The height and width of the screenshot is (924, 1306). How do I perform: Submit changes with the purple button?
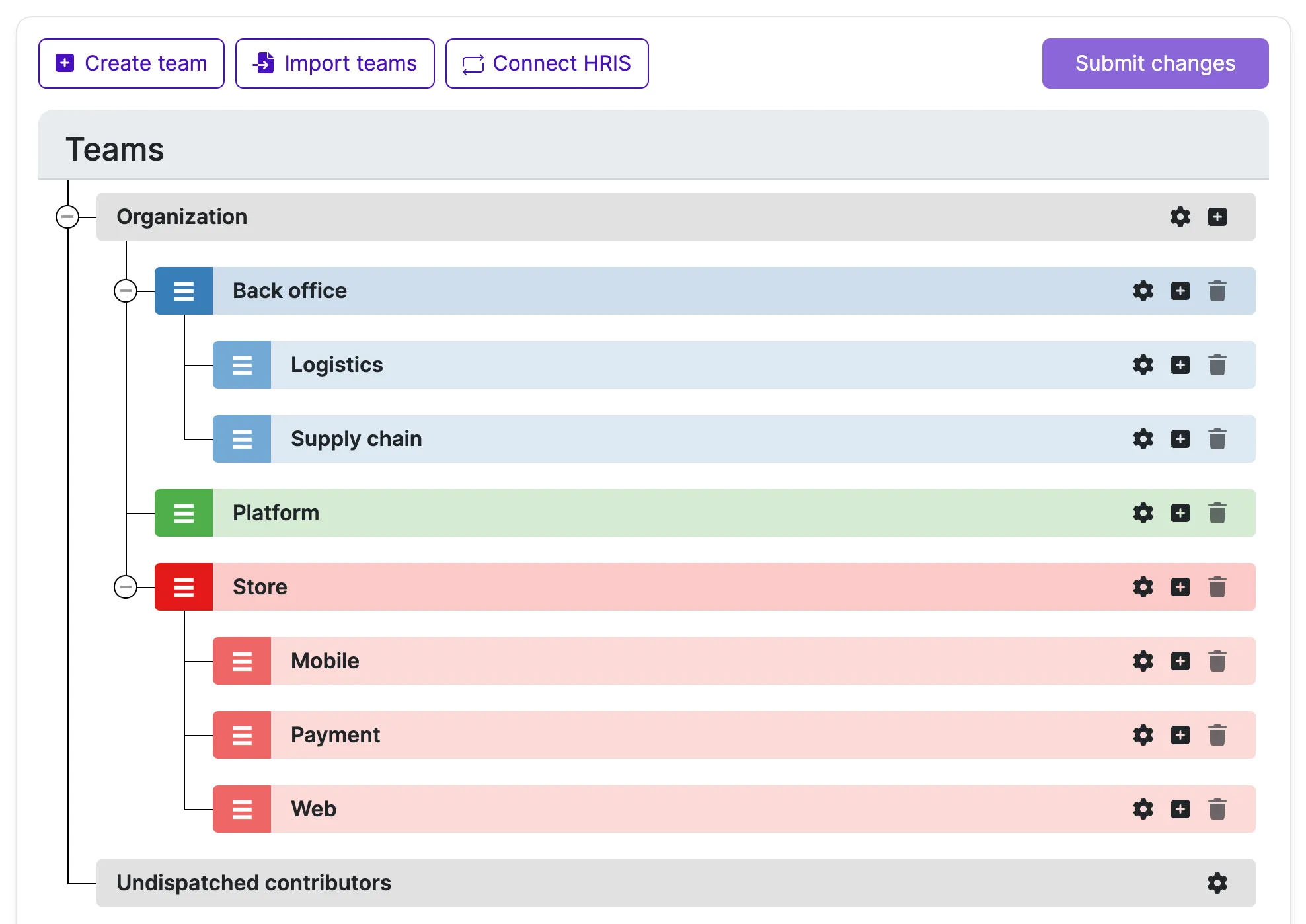tap(1155, 63)
